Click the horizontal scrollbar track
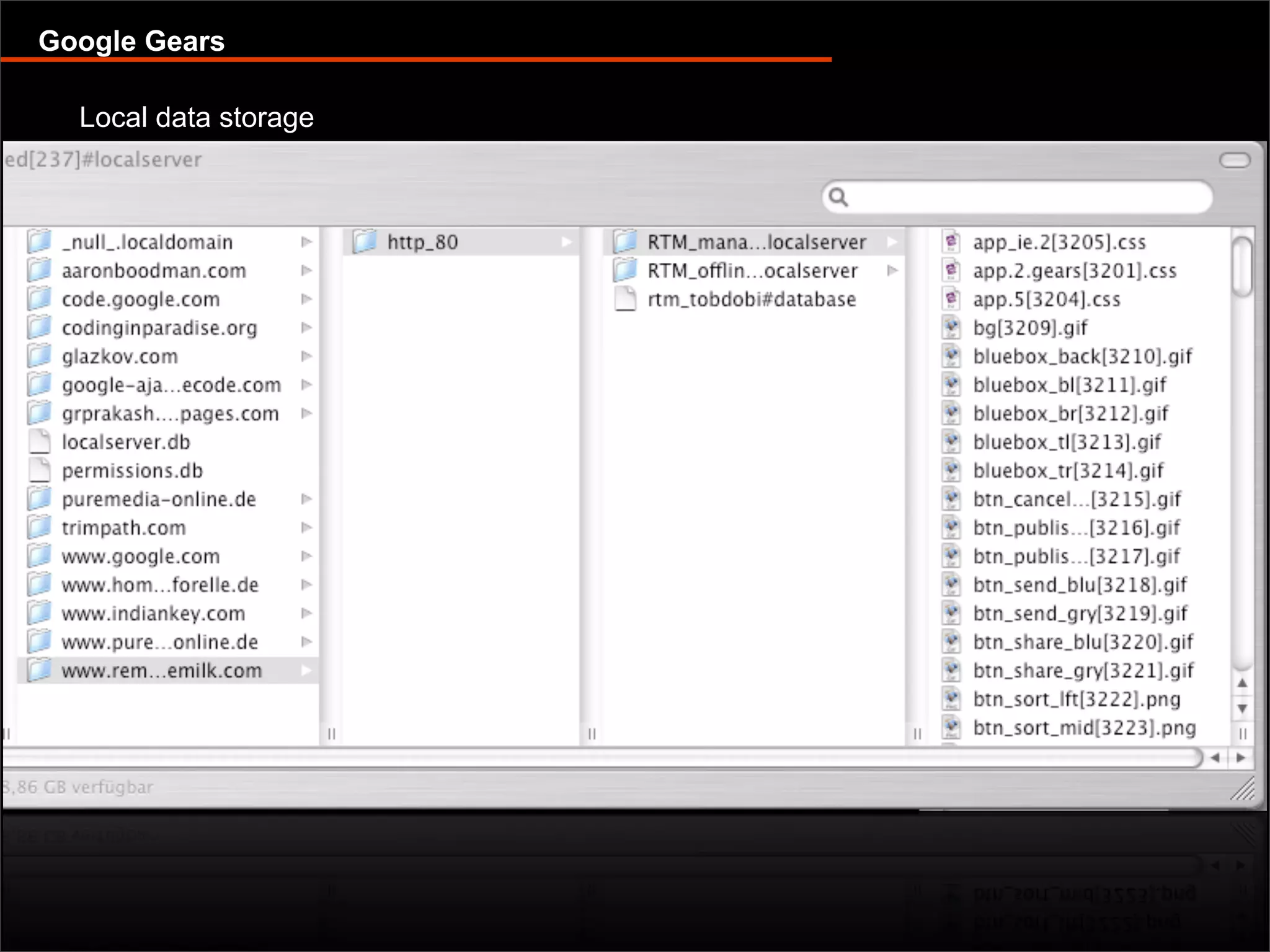1270x952 pixels. pyautogui.click(x=602, y=757)
